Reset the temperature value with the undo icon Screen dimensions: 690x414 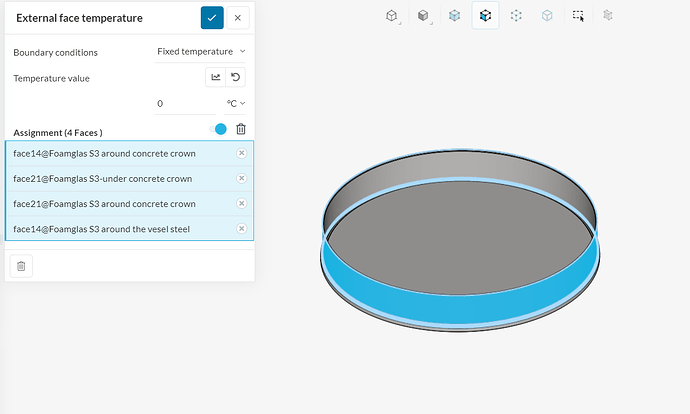coord(235,77)
